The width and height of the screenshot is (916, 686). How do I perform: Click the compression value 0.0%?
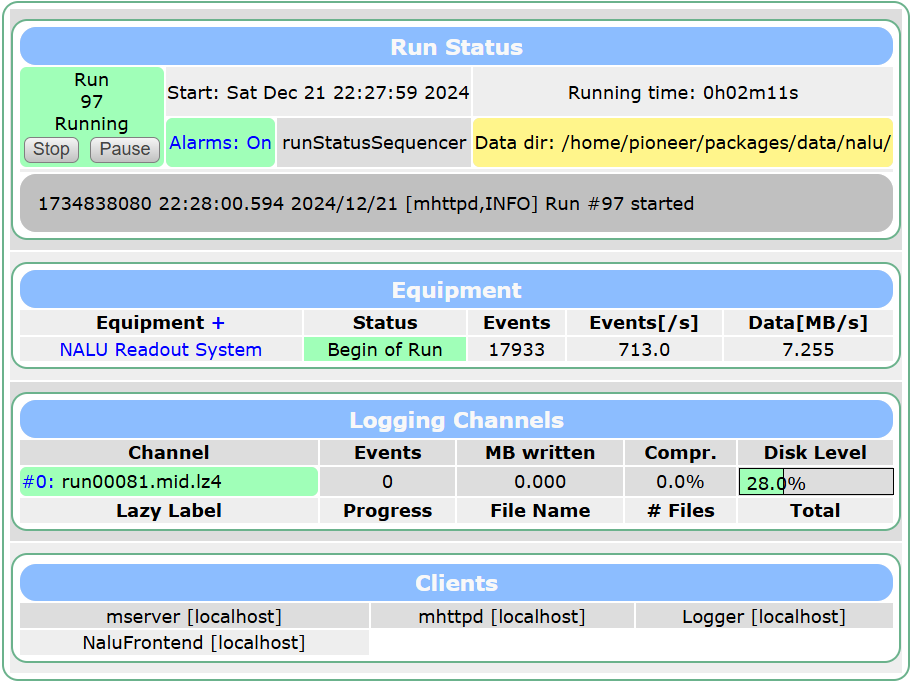pos(680,481)
